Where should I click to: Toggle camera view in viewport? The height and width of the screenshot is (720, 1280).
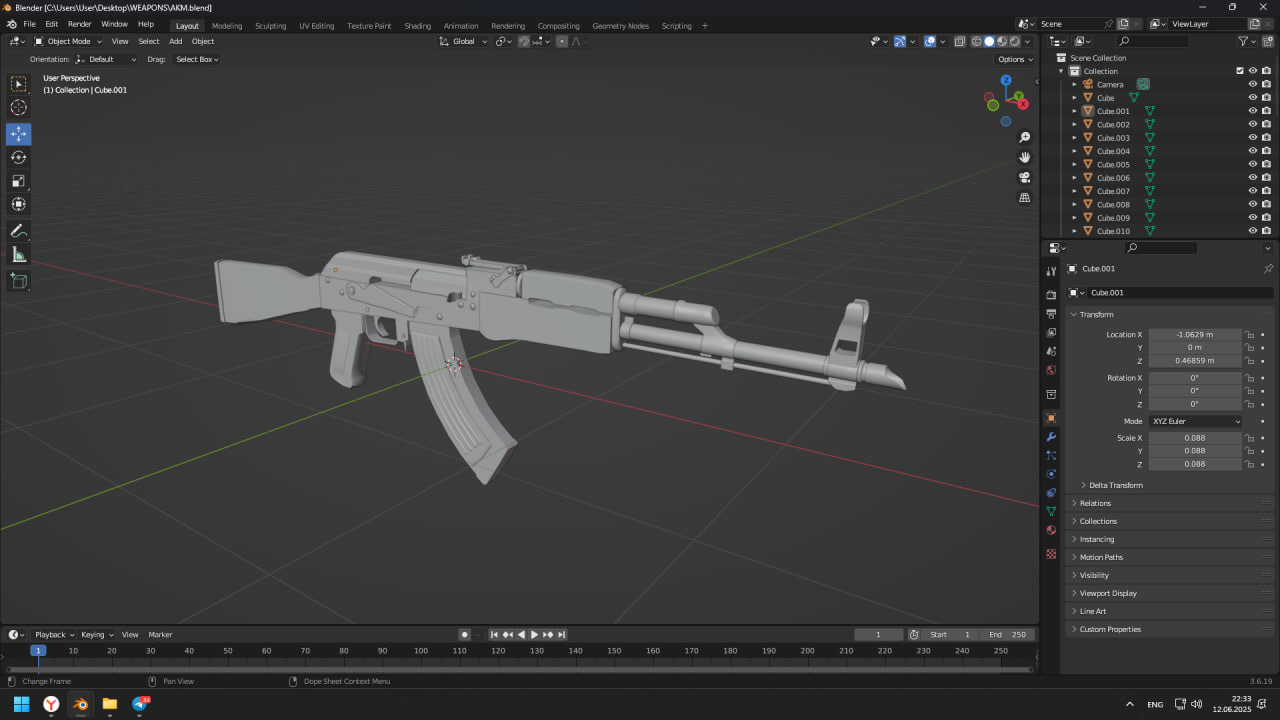click(1024, 177)
